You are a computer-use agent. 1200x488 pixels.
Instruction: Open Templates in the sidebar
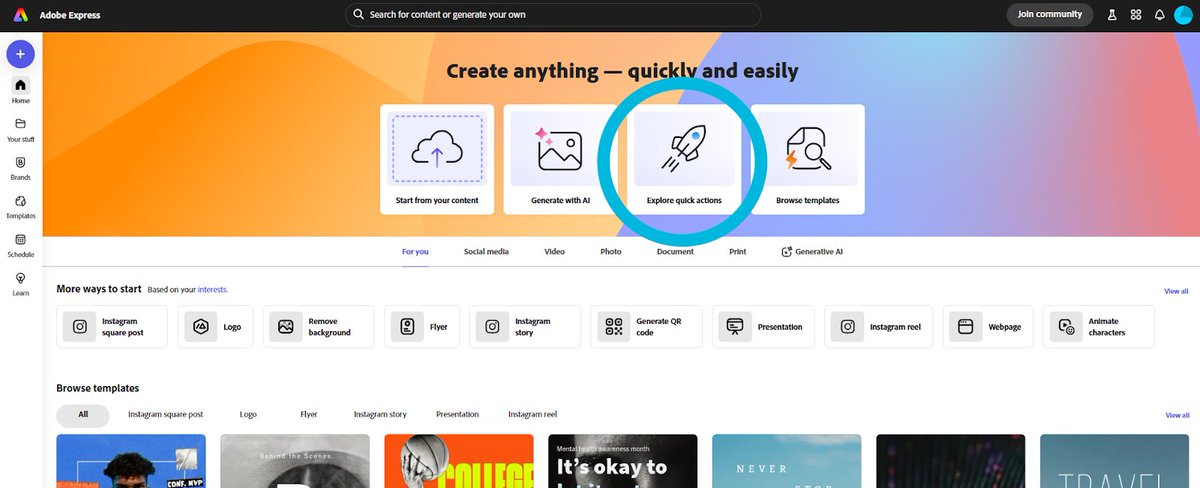20,206
